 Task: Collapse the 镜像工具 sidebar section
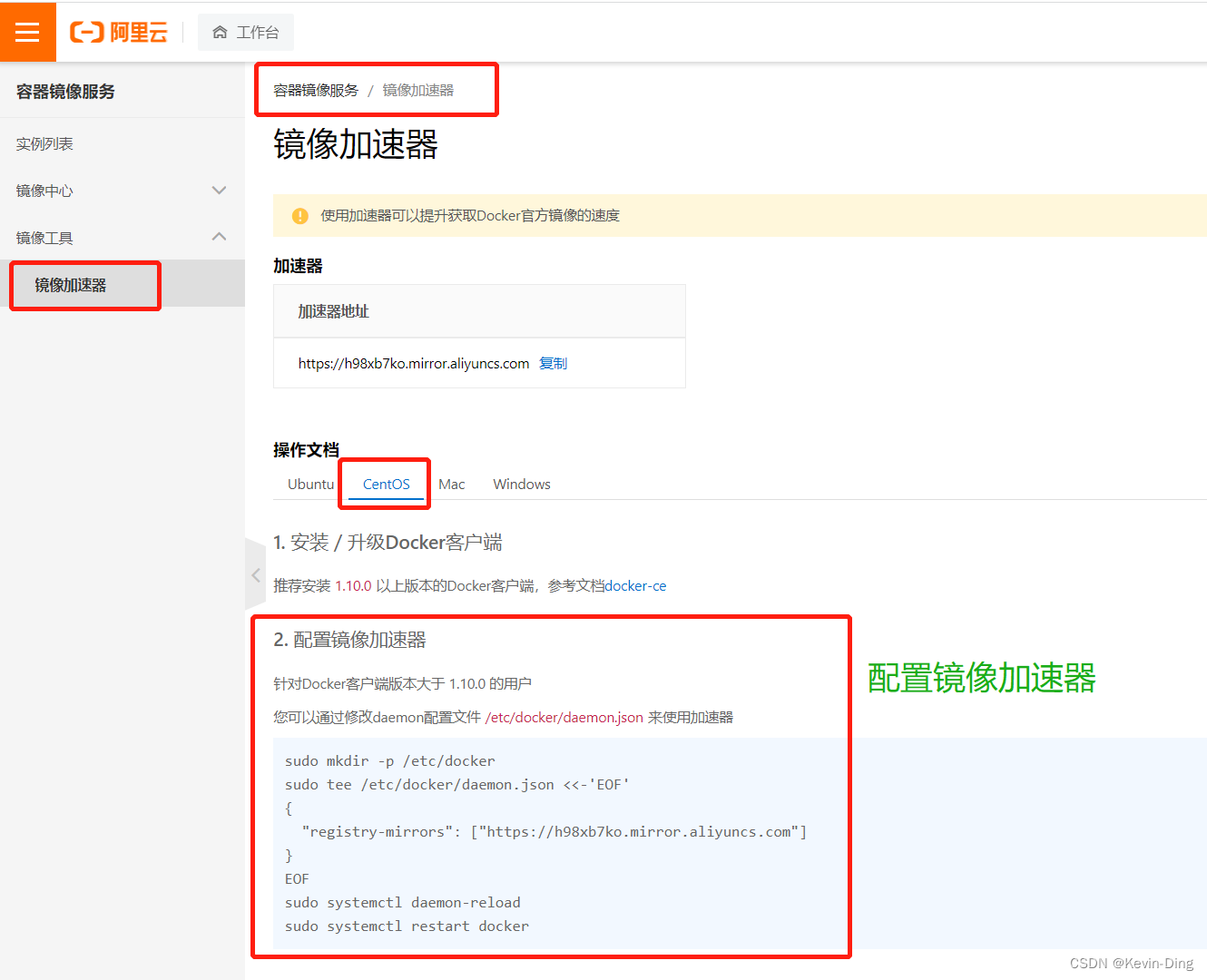(123, 237)
